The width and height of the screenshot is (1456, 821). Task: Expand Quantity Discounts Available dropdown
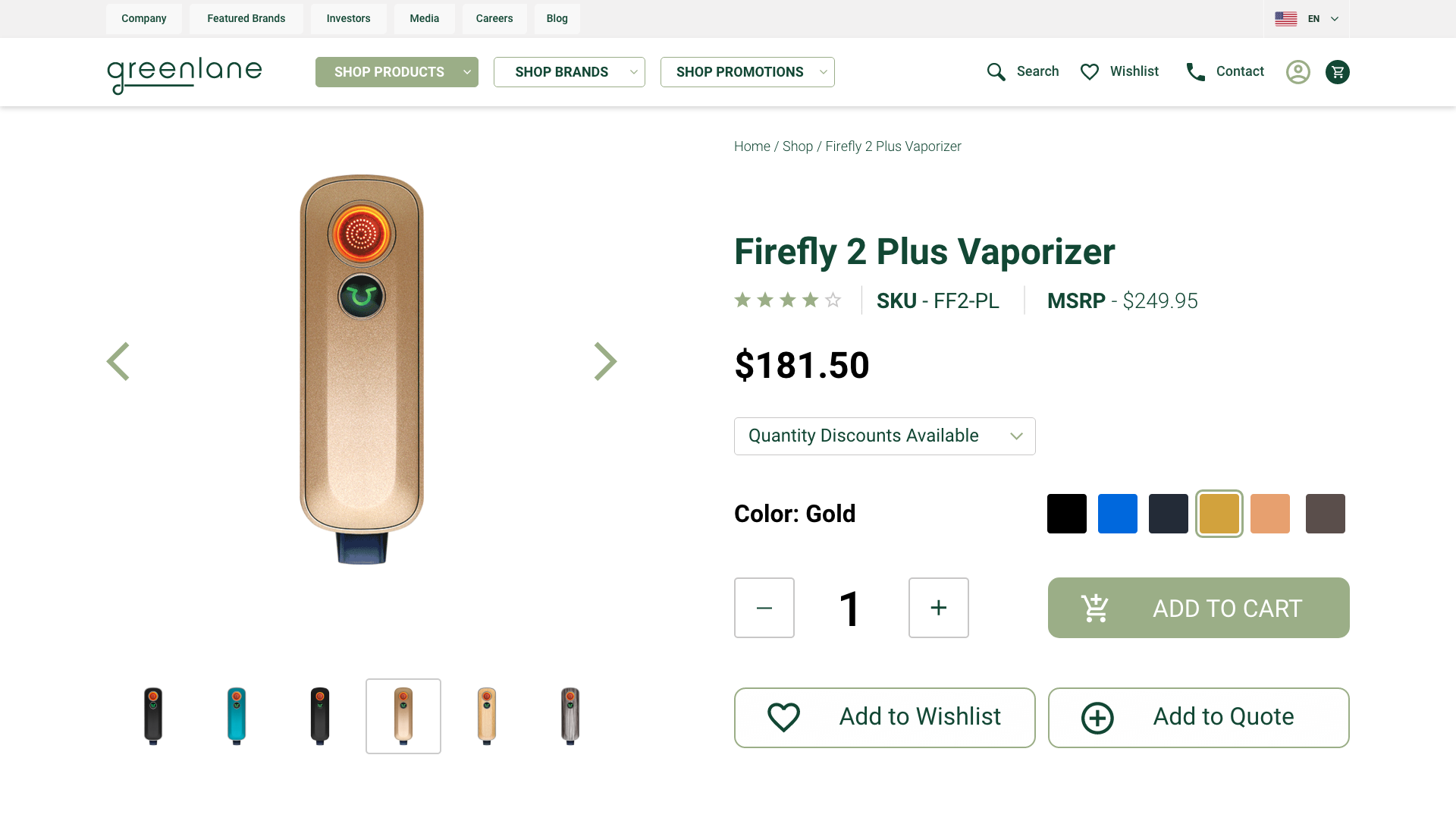coord(884,436)
